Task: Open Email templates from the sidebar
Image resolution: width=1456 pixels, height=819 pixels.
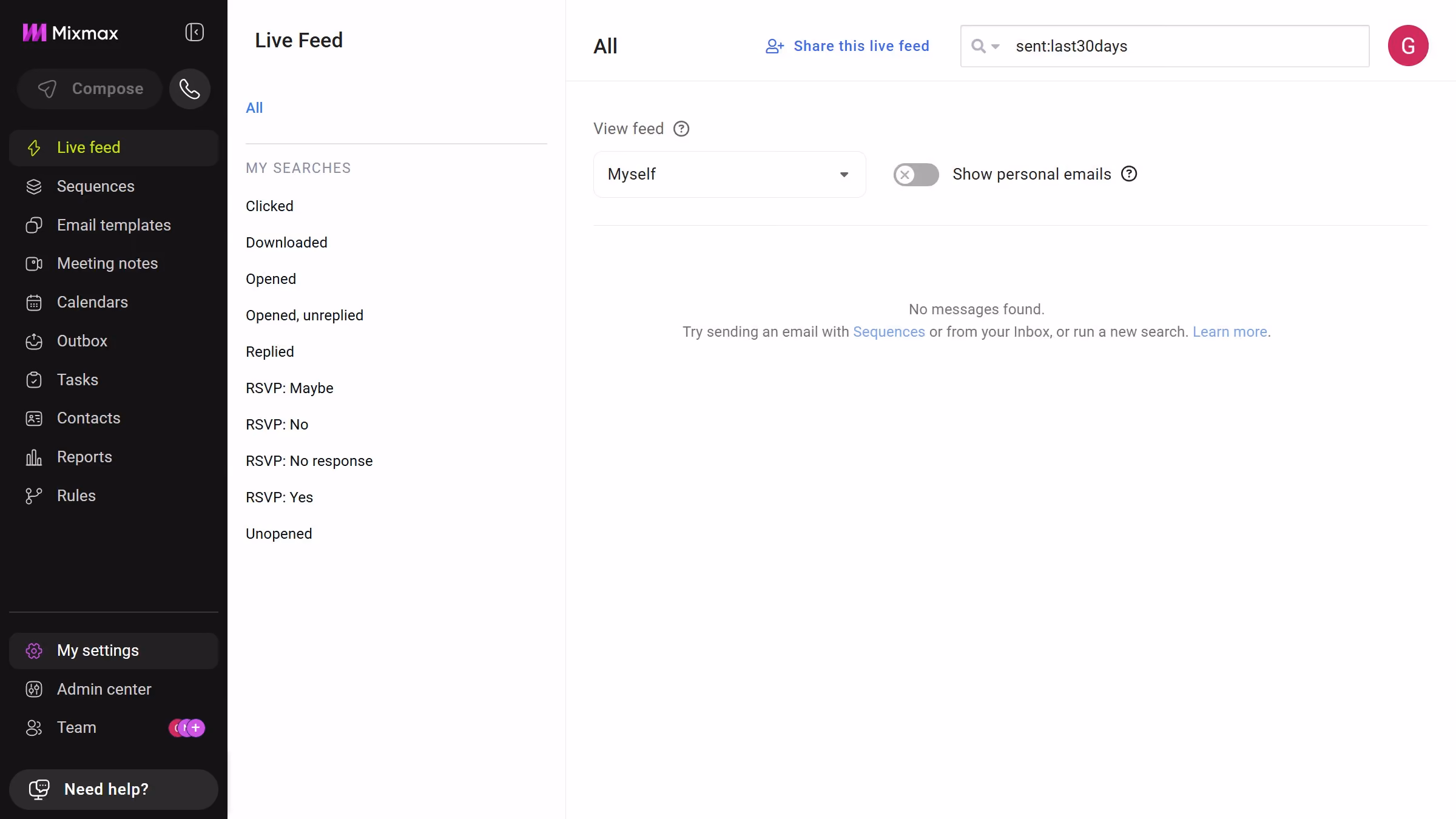Action: coord(113,225)
